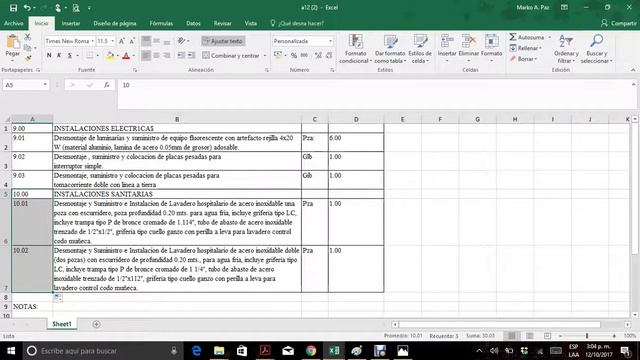Click the yellow fill color bucket
The height and width of the screenshot is (360, 640).
[109, 56]
